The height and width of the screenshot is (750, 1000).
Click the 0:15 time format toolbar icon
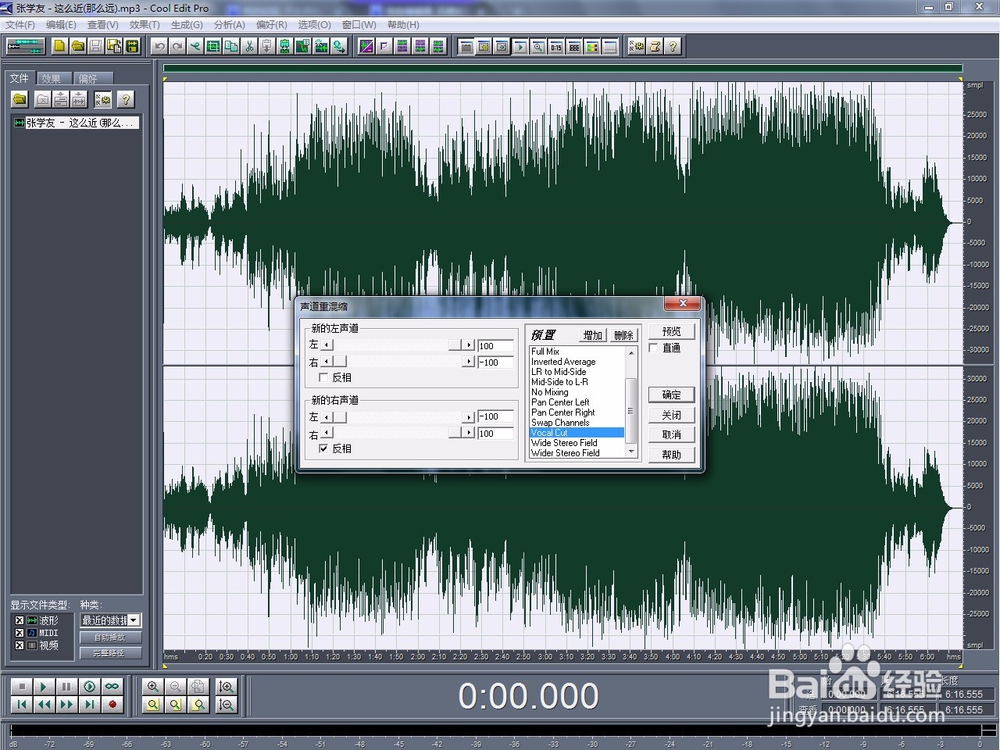click(x=556, y=47)
